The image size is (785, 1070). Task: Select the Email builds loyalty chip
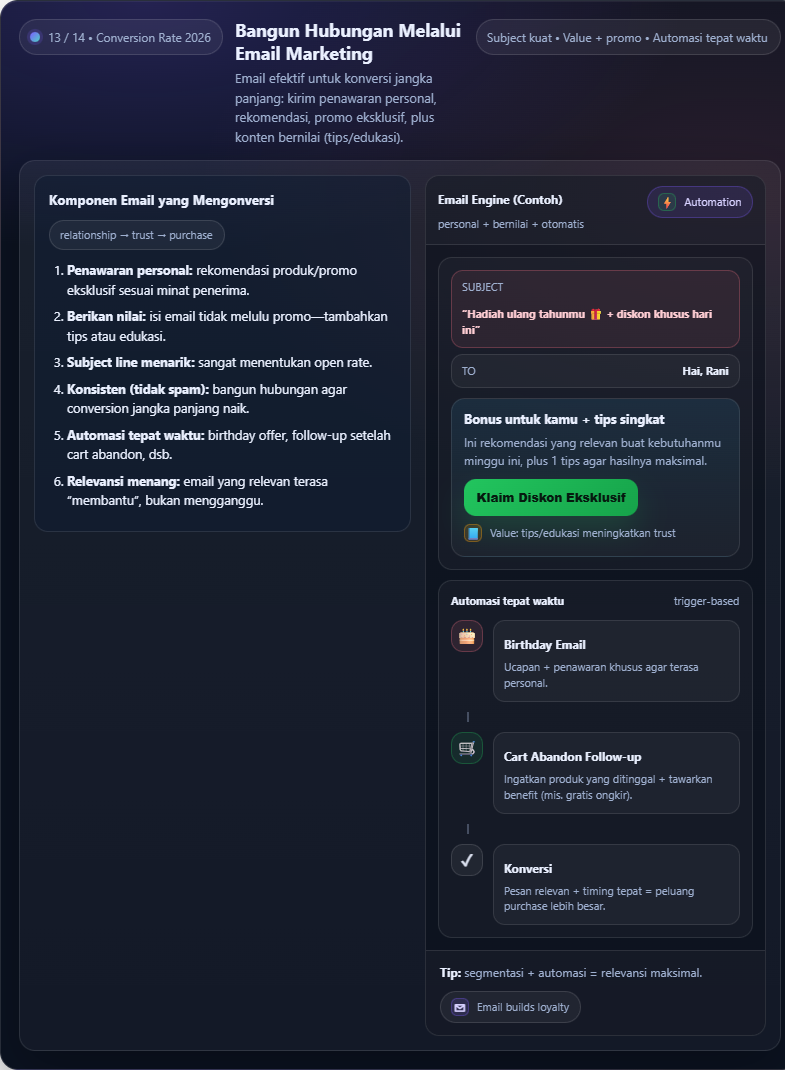(510, 1007)
